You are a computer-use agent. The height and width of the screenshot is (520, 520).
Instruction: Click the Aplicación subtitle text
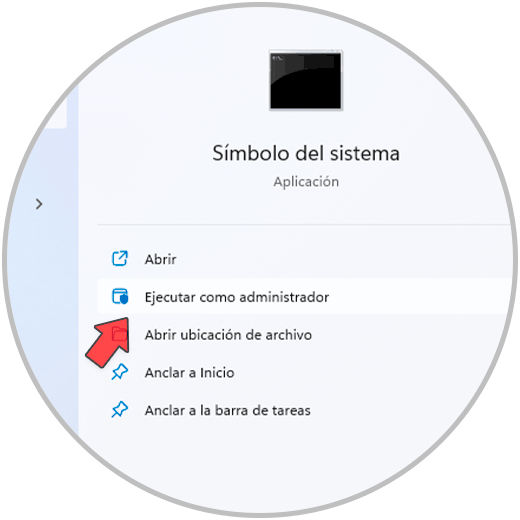[306, 182]
